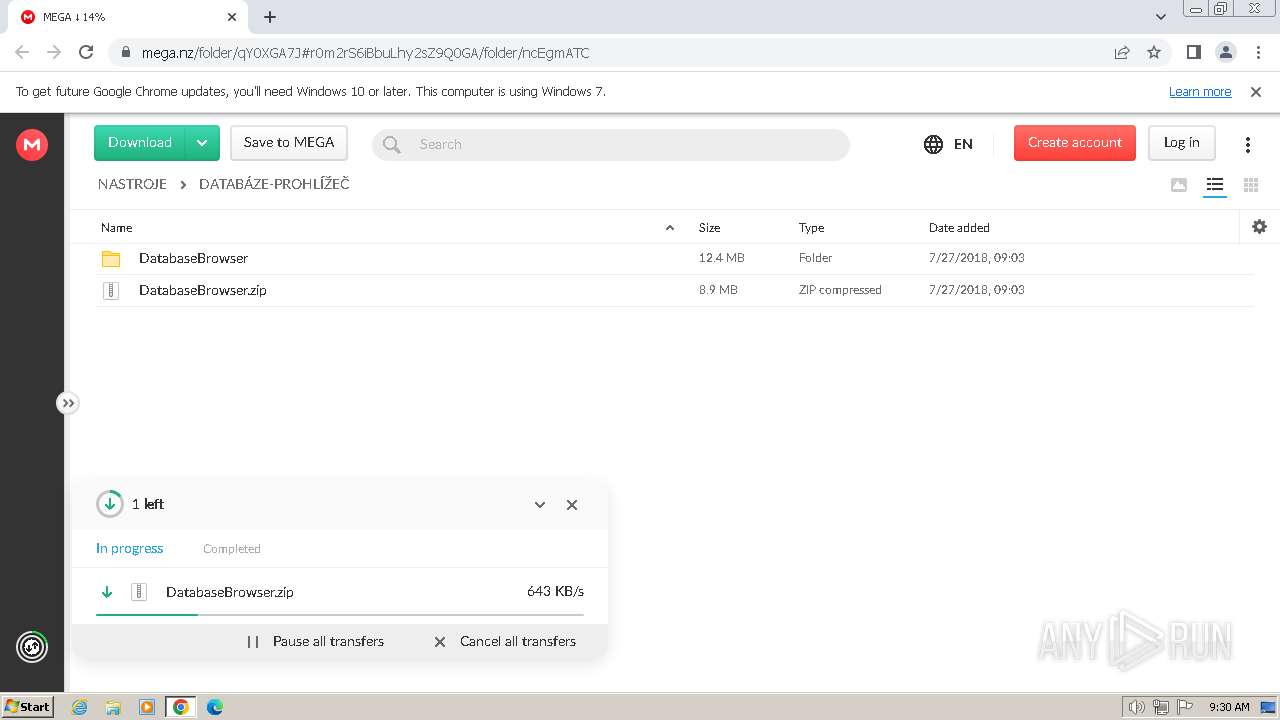Open the language globe selector

948,144
